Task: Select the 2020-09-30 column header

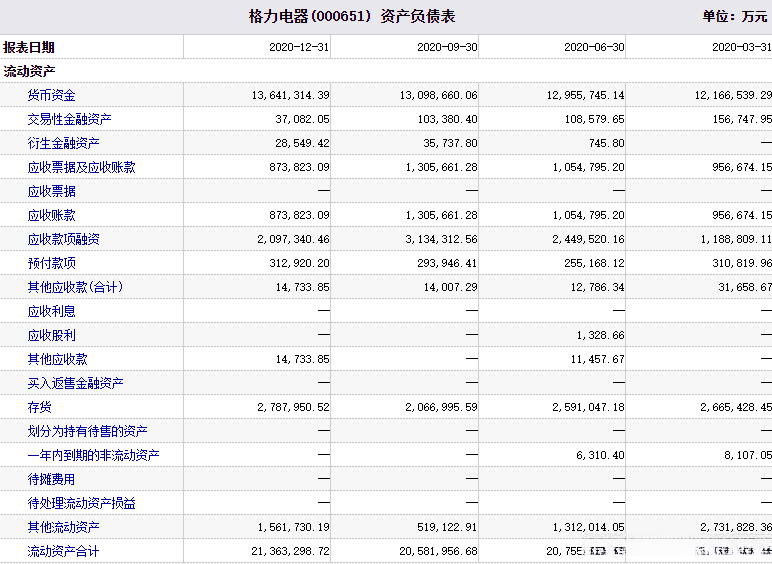Action: click(x=447, y=47)
